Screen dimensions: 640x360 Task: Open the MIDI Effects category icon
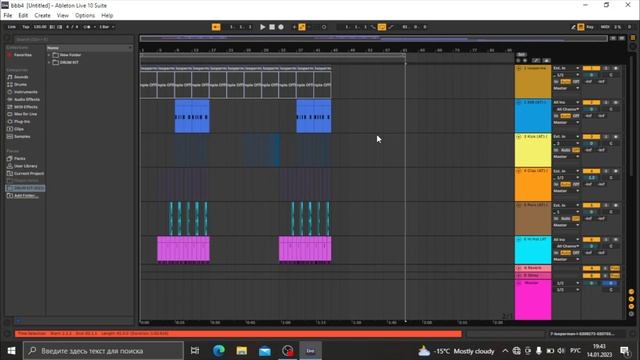click(x=10, y=107)
